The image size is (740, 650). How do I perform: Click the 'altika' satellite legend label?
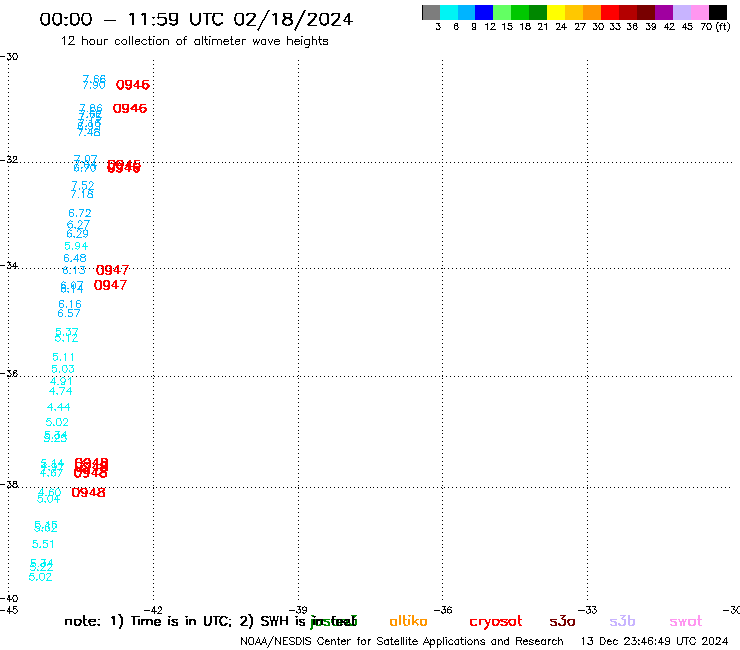pyautogui.click(x=408, y=621)
